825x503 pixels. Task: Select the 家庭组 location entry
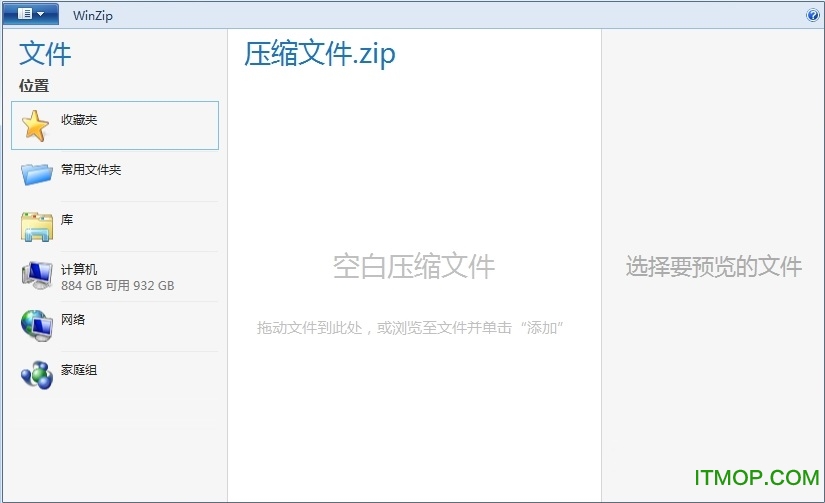coord(79,370)
